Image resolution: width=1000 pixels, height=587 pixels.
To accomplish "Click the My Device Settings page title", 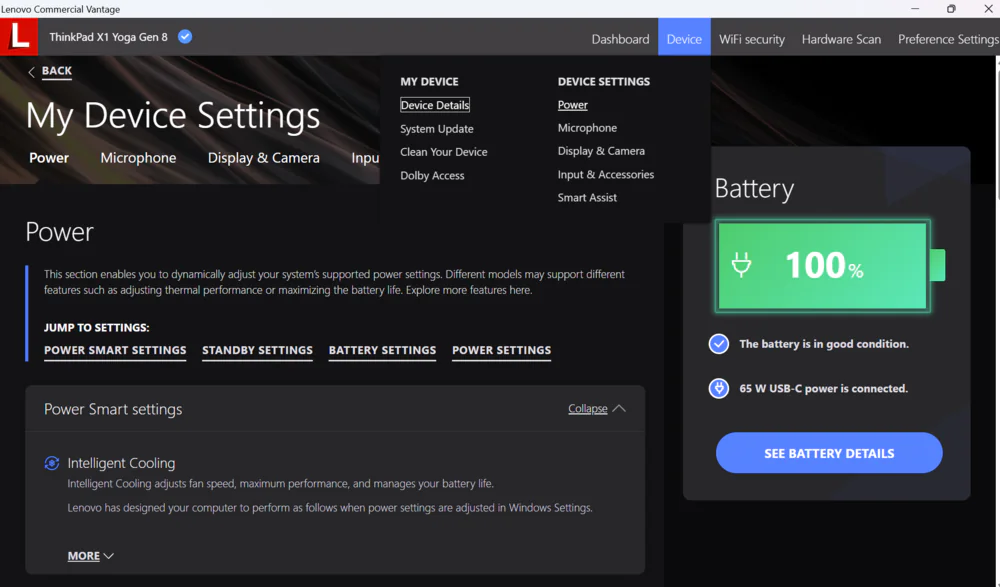I will point(173,116).
